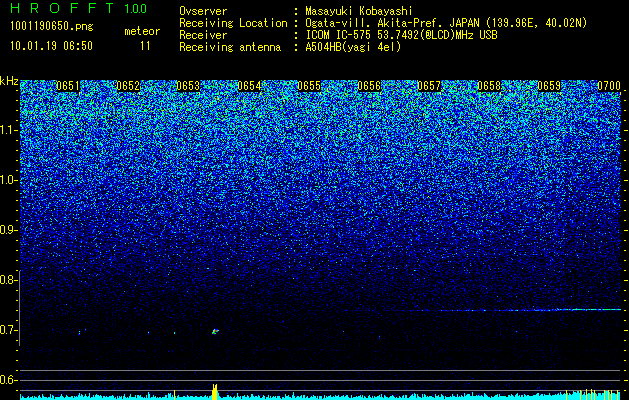Click the bright multicolor meteor echo near 0.7 kHz
Screen dimensions: 629x400
215,331
